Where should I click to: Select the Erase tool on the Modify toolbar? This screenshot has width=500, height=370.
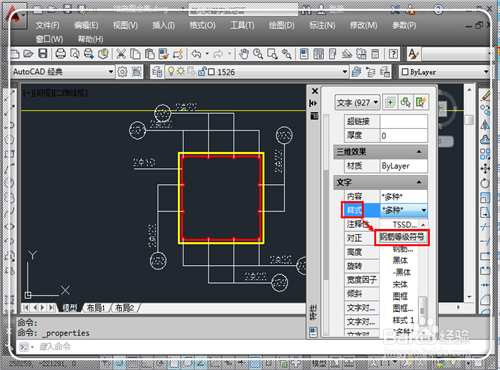[x=485, y=96]
